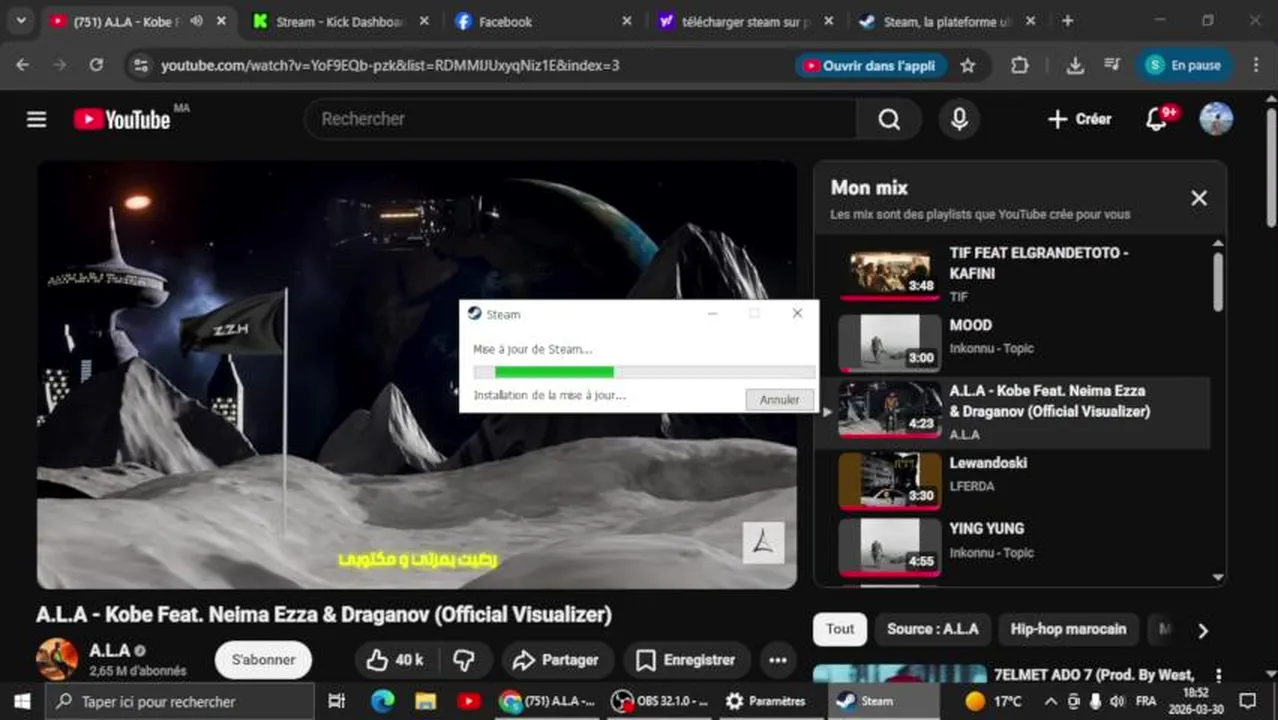Reload the page in Chrome
Viewport: 1278px width, 720px height.
(x=96, y=65)
